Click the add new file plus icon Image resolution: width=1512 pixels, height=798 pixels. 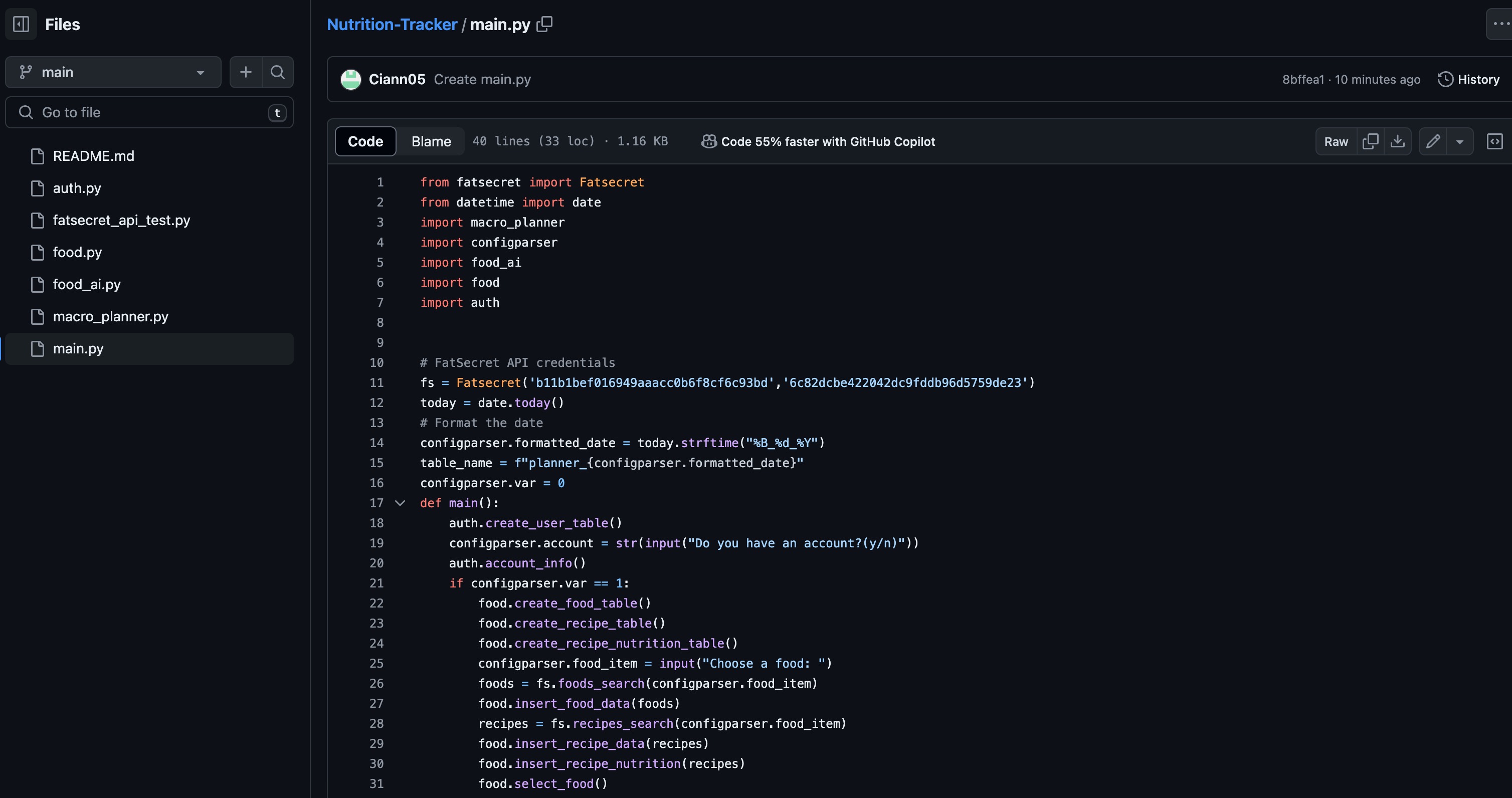246,72
